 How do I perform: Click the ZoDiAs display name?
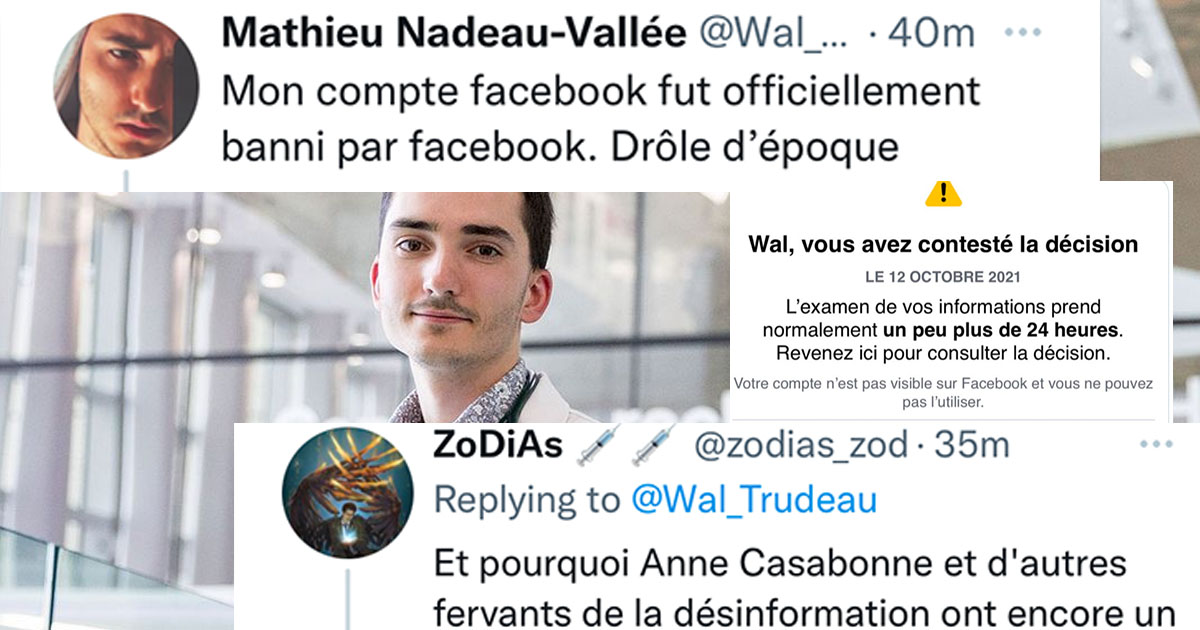point(498,445)
